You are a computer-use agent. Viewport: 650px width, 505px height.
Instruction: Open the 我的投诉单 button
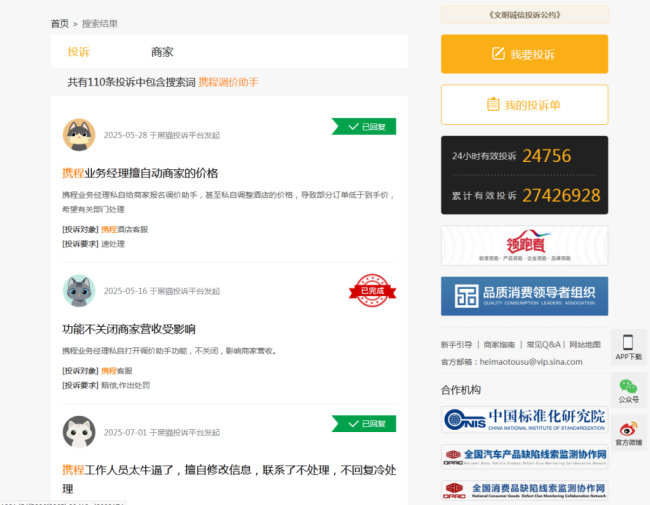[x=524, y=105]
